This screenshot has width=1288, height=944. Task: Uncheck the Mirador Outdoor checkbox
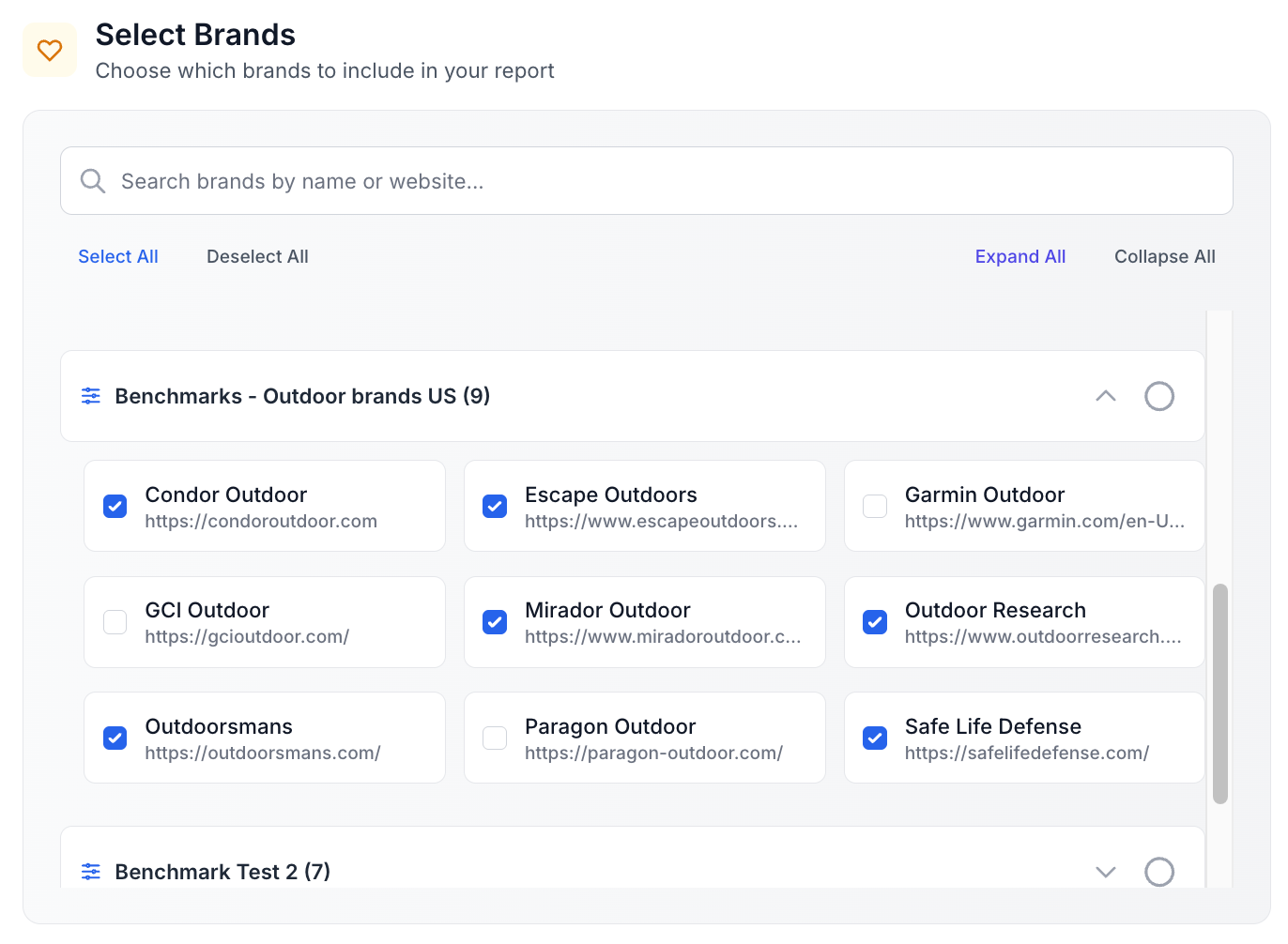pos(495,622)
